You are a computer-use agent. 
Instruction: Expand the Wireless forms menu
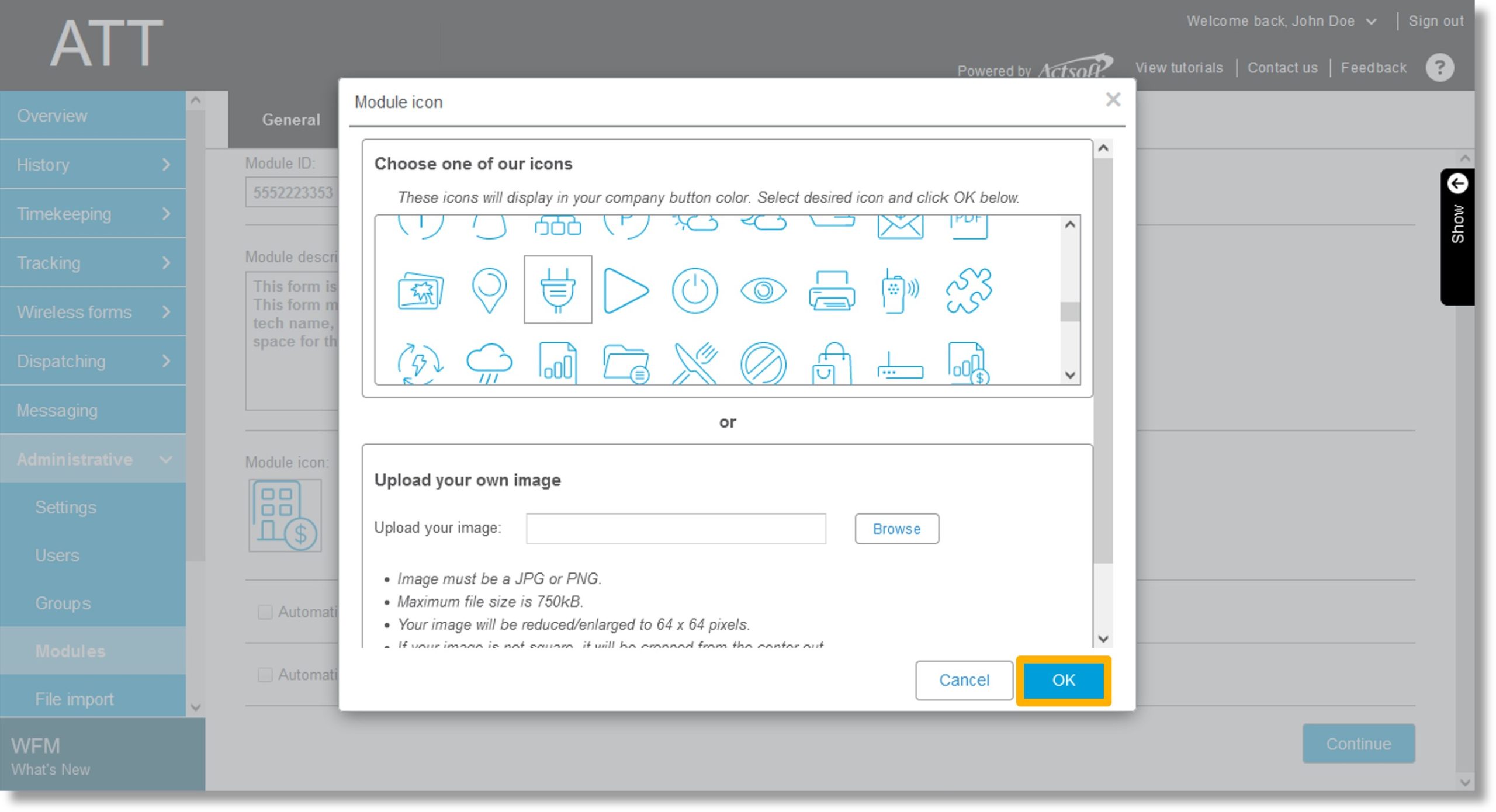tap(93, 312)
